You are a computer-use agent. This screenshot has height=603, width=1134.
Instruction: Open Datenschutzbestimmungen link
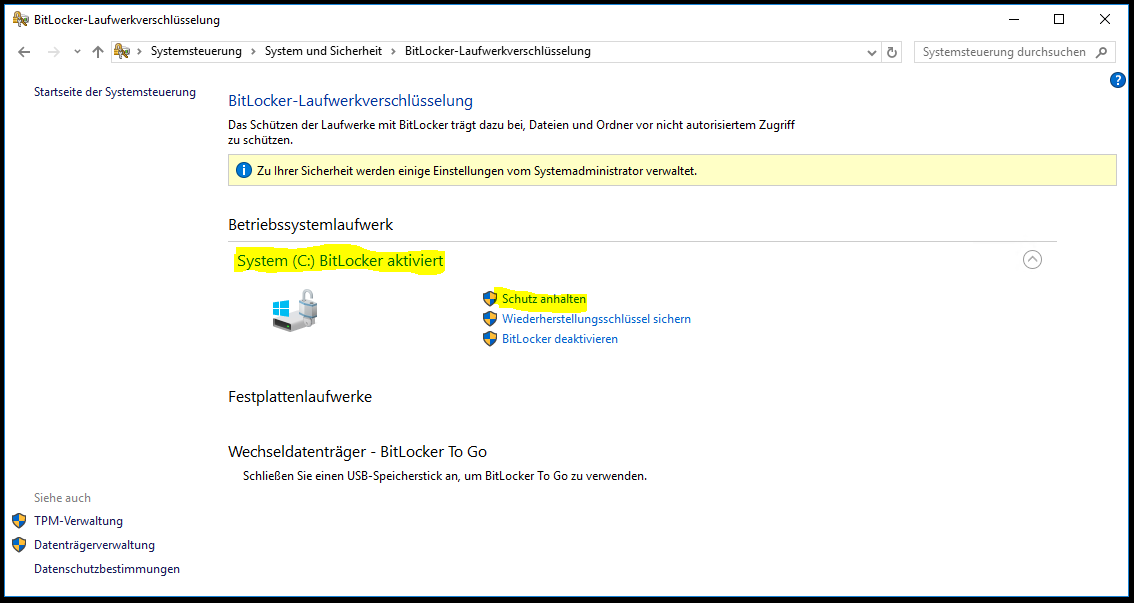pyautogui.click(x=107, y=569)
